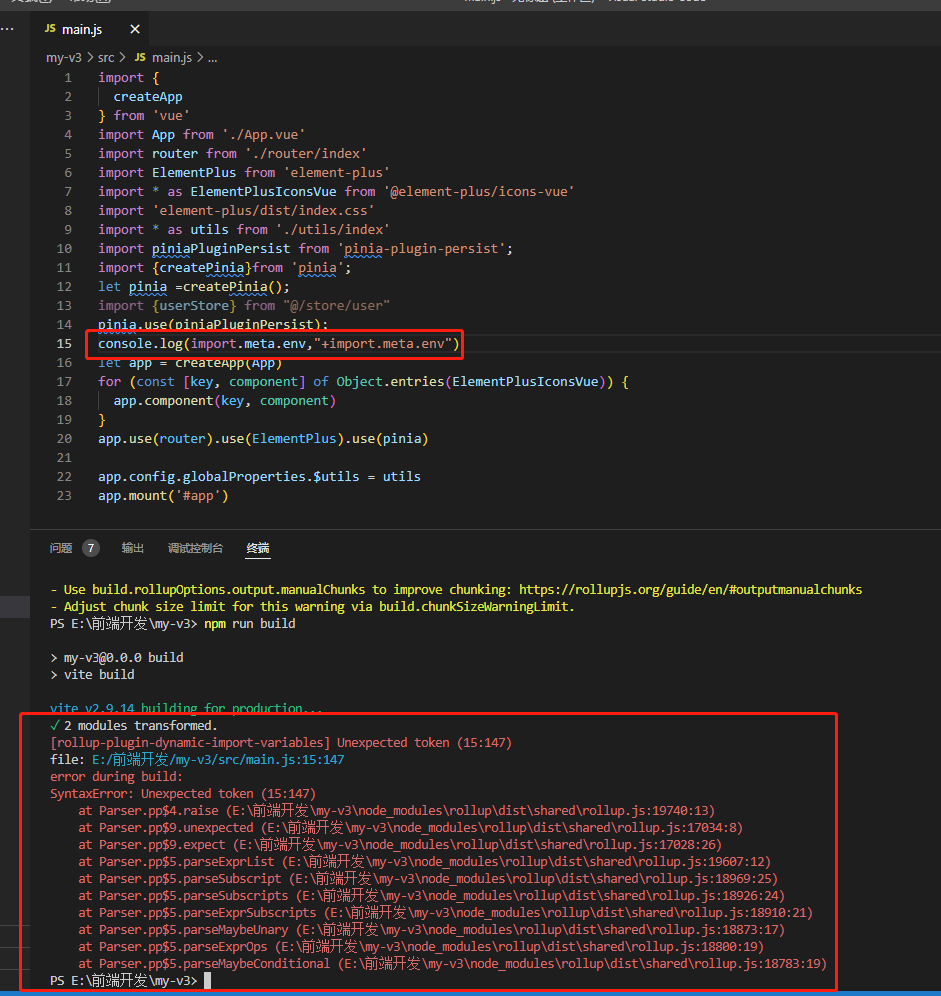941x996 pixels.
Task: Click app.component call on line 18
Action: click(224, 401)
